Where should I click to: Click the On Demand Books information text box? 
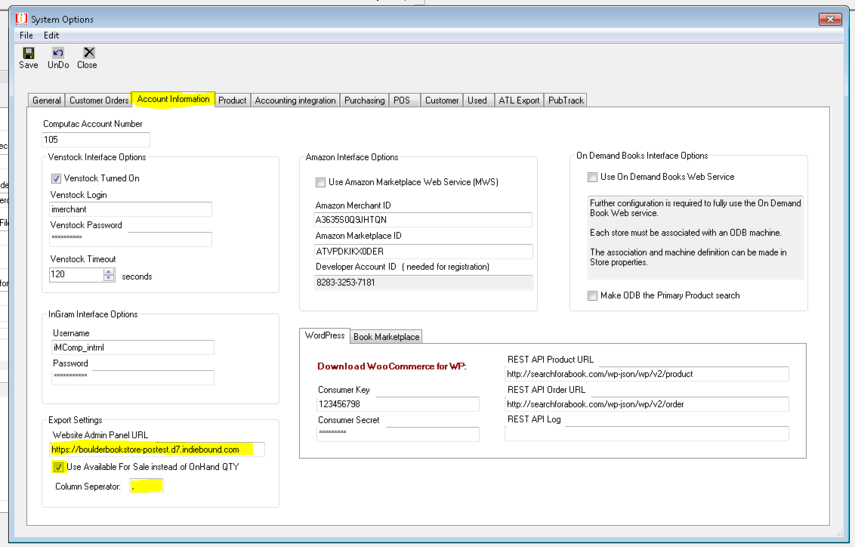pyautogui.click(x=695, y=237)
